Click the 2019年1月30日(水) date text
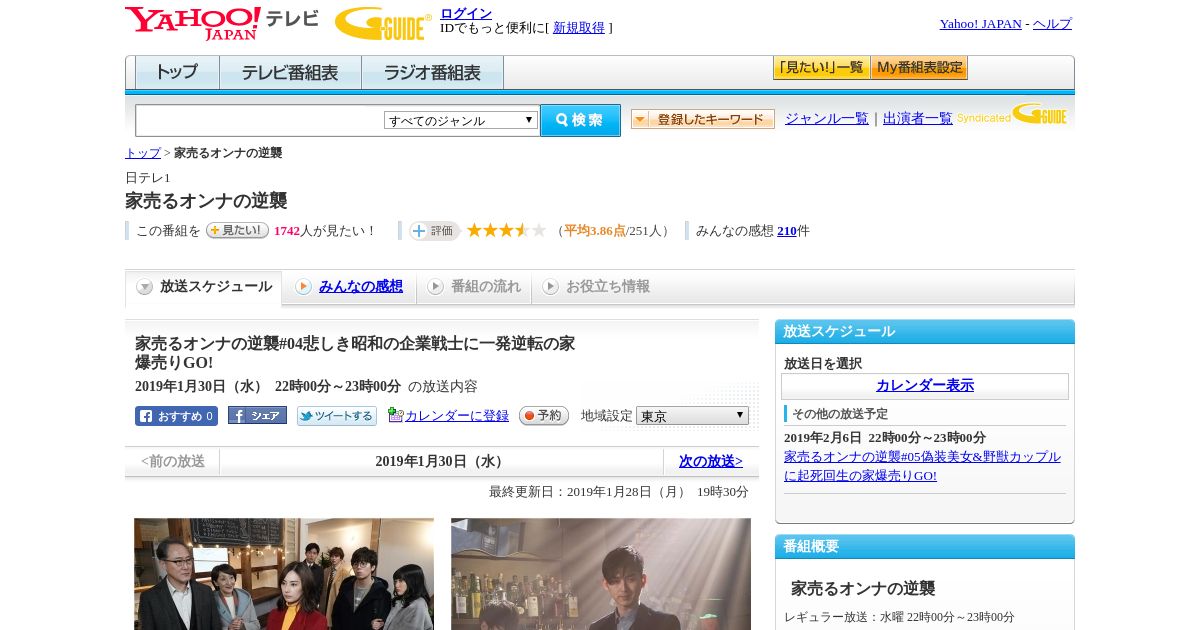1200x630 pixels. pyautogui.click(x=441, y=462)
